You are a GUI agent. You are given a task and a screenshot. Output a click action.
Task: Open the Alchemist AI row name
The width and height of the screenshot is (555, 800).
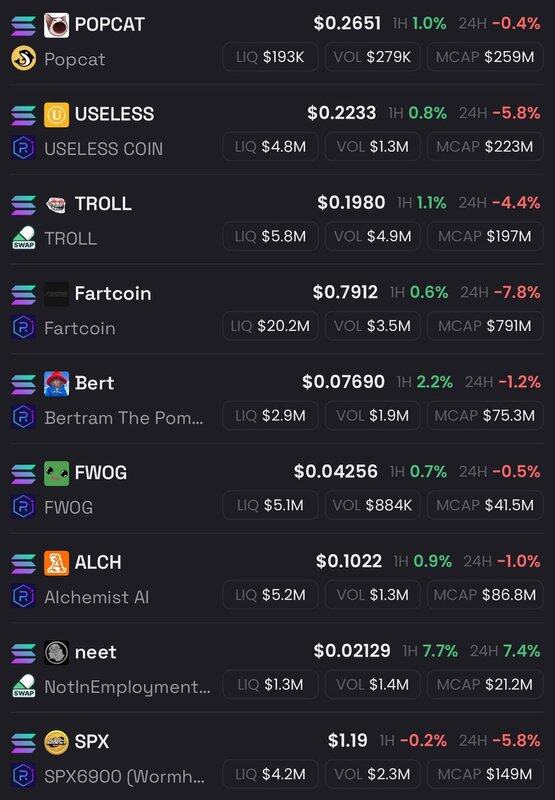[x=96, y=597]
